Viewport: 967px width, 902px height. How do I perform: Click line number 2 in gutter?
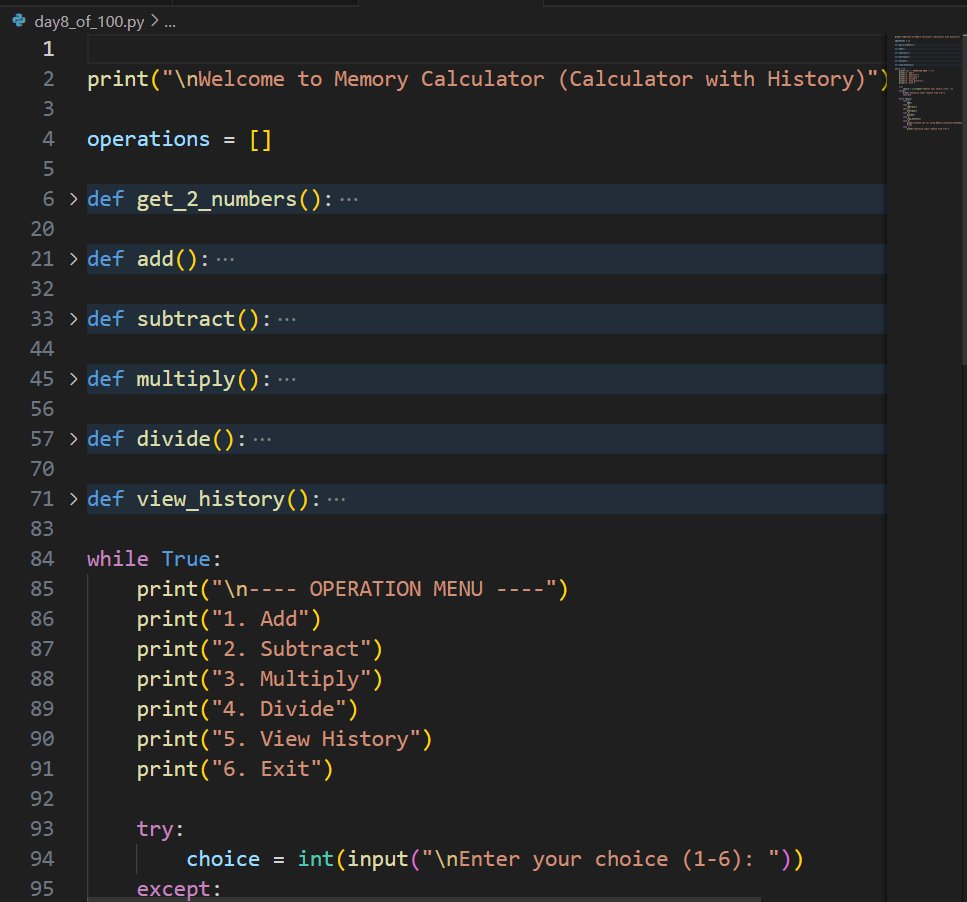[48, 79]
